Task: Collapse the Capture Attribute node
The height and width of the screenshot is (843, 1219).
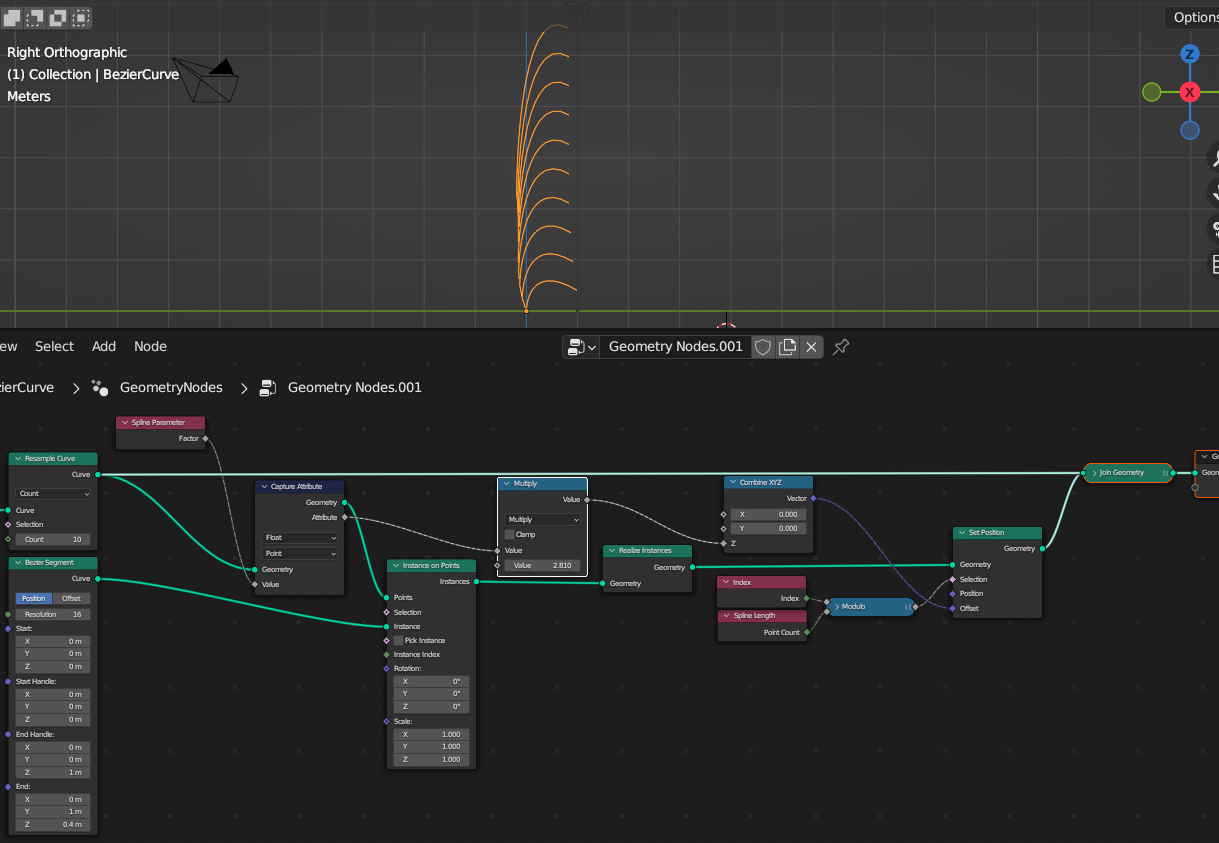Action: 263,487
